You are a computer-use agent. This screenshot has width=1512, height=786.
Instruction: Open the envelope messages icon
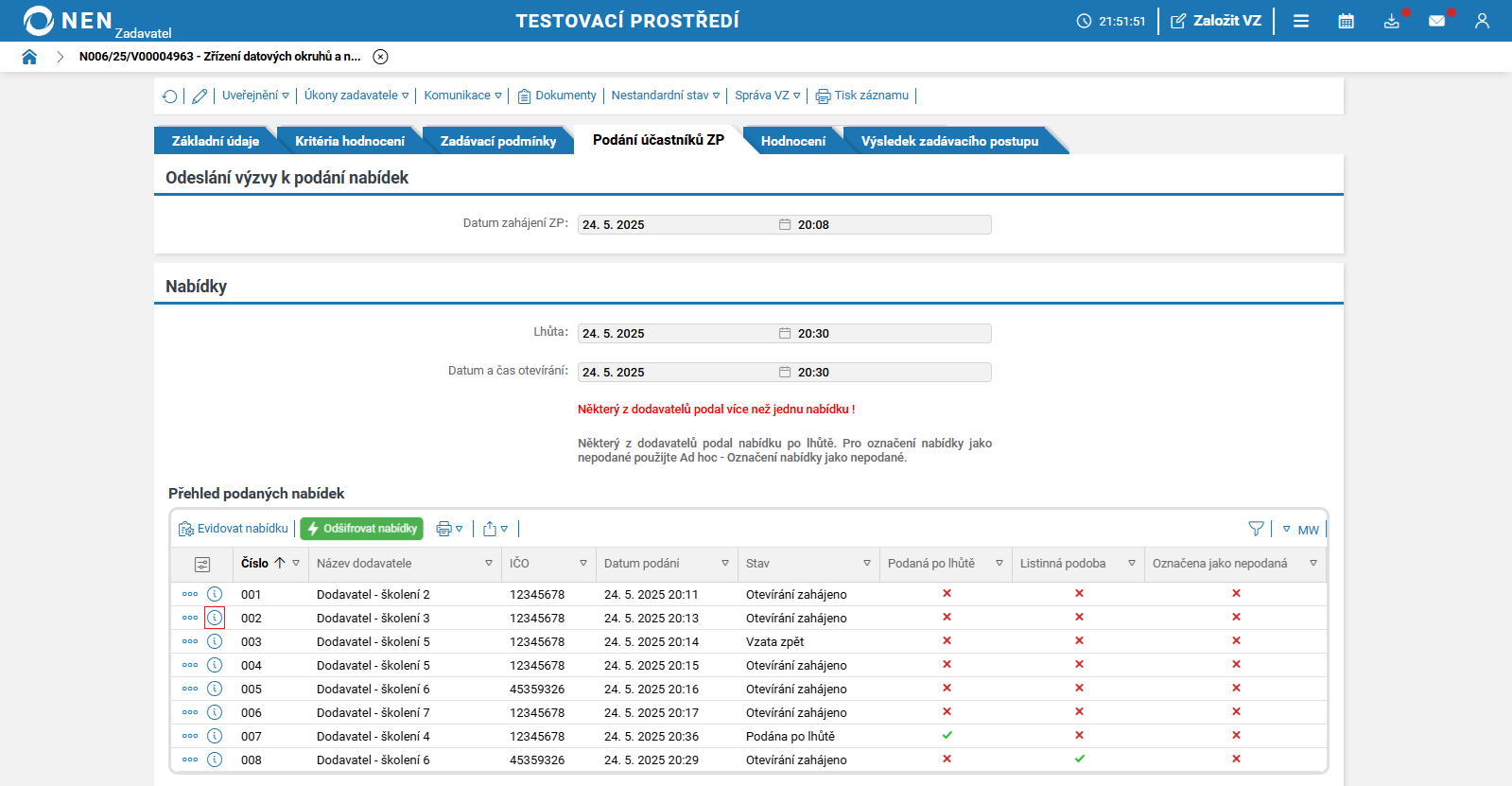coord(1436,21)
